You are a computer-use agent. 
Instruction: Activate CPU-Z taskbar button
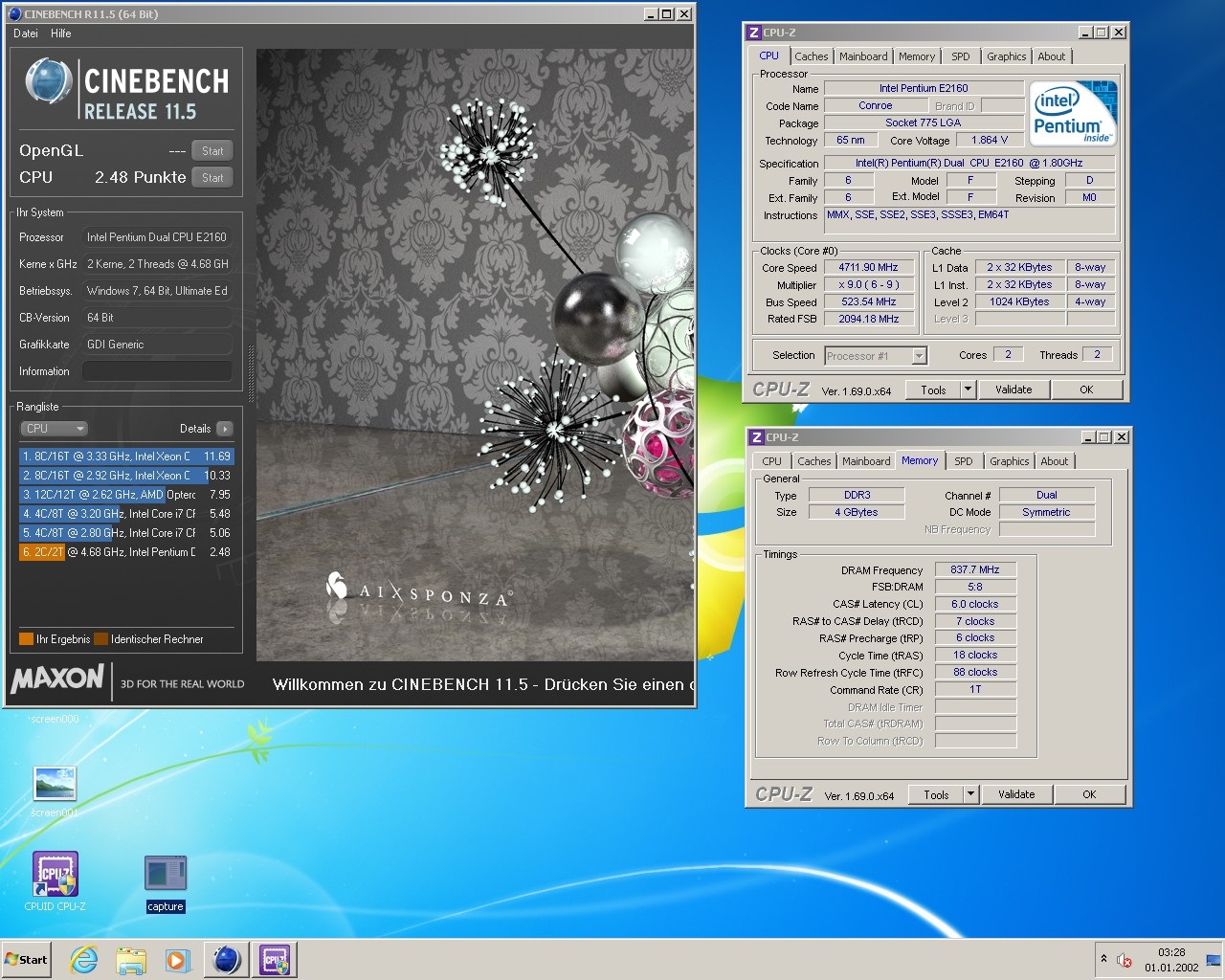coord(275,960)
